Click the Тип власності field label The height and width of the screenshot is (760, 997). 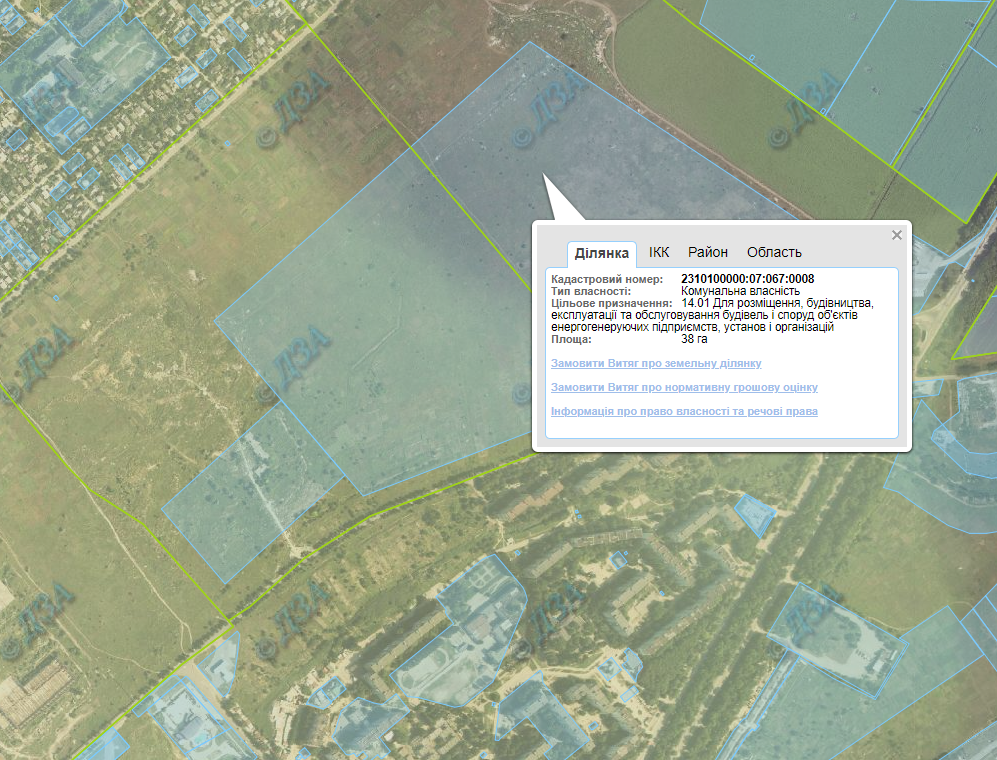591,291
